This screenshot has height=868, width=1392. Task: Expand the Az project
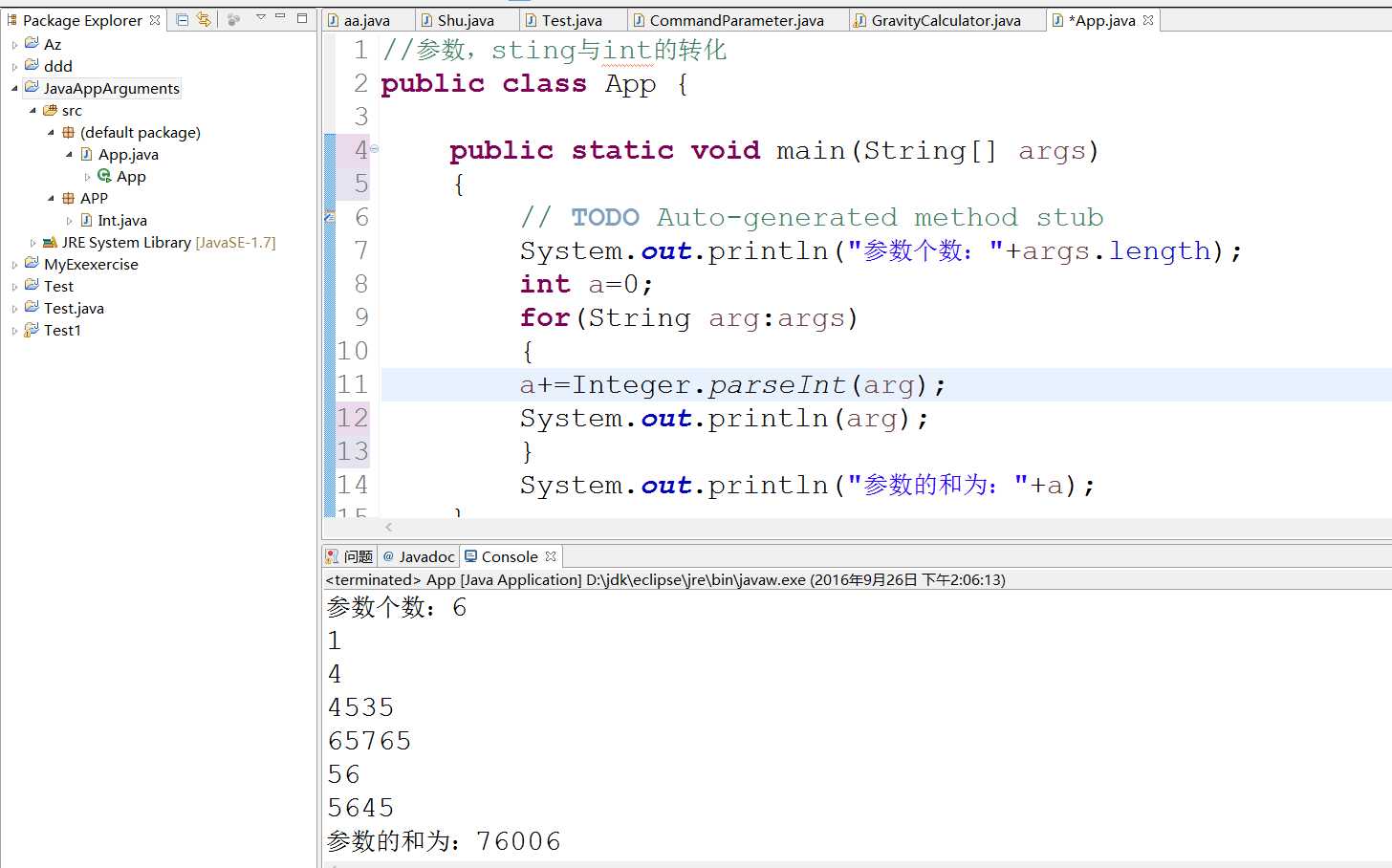(x=14, y=45)
